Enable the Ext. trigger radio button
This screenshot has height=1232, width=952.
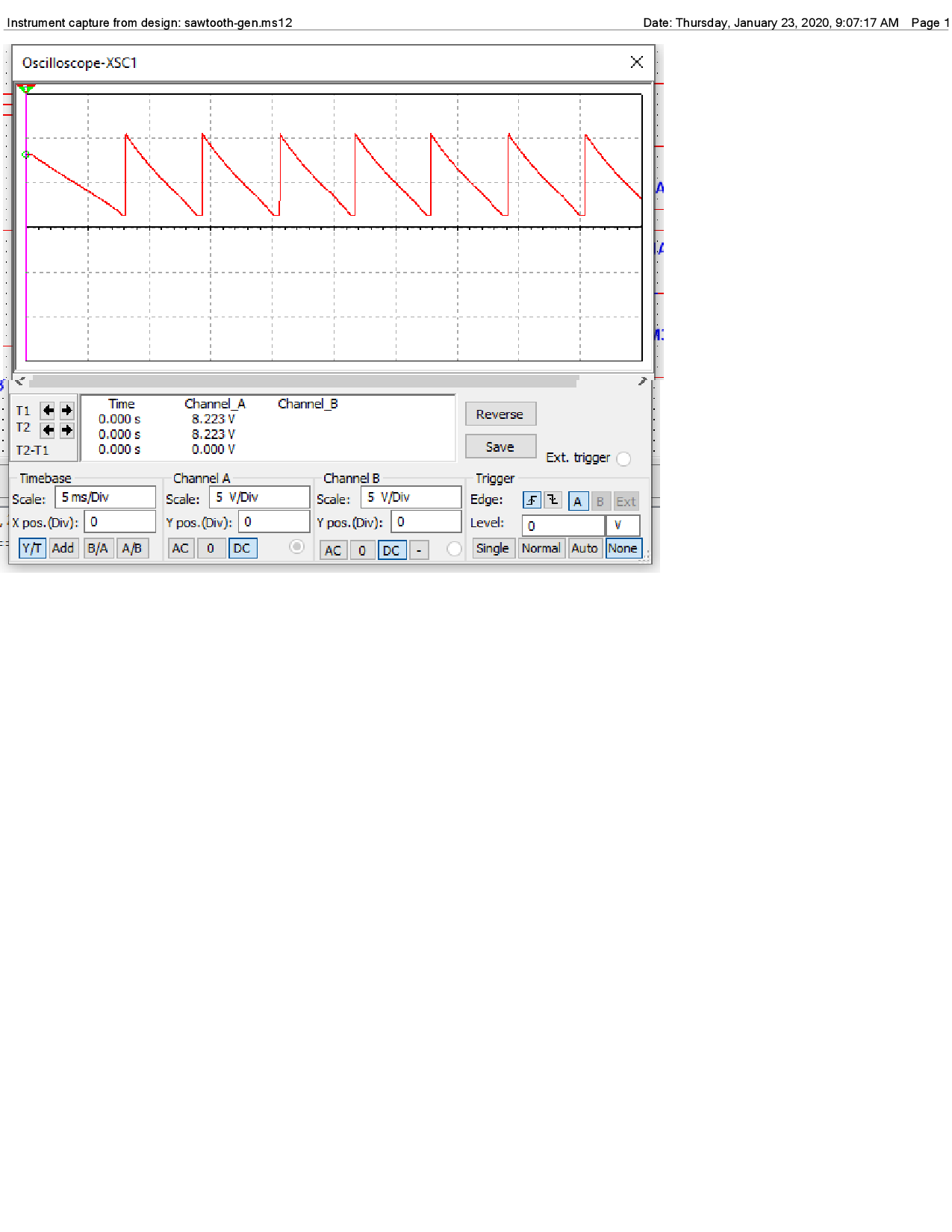pyautogui.click(x=624, y=458)
